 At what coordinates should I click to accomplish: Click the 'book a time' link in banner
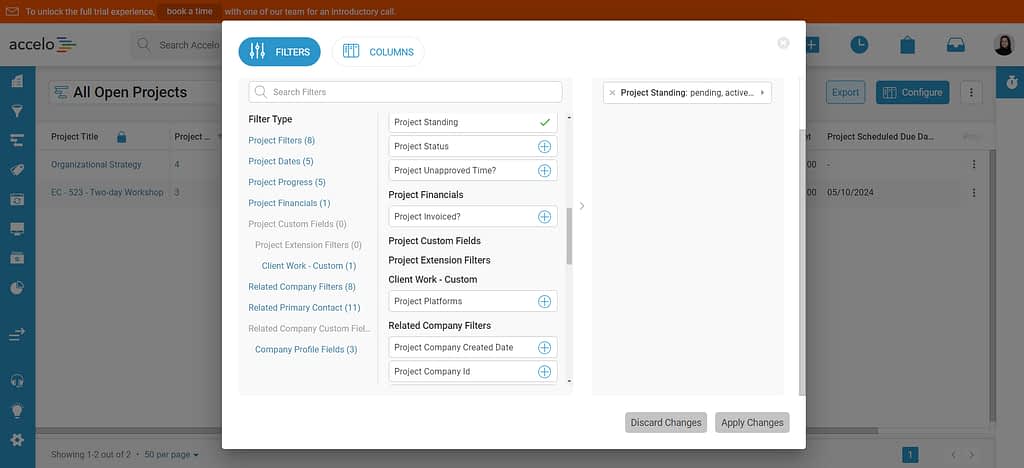189,12
